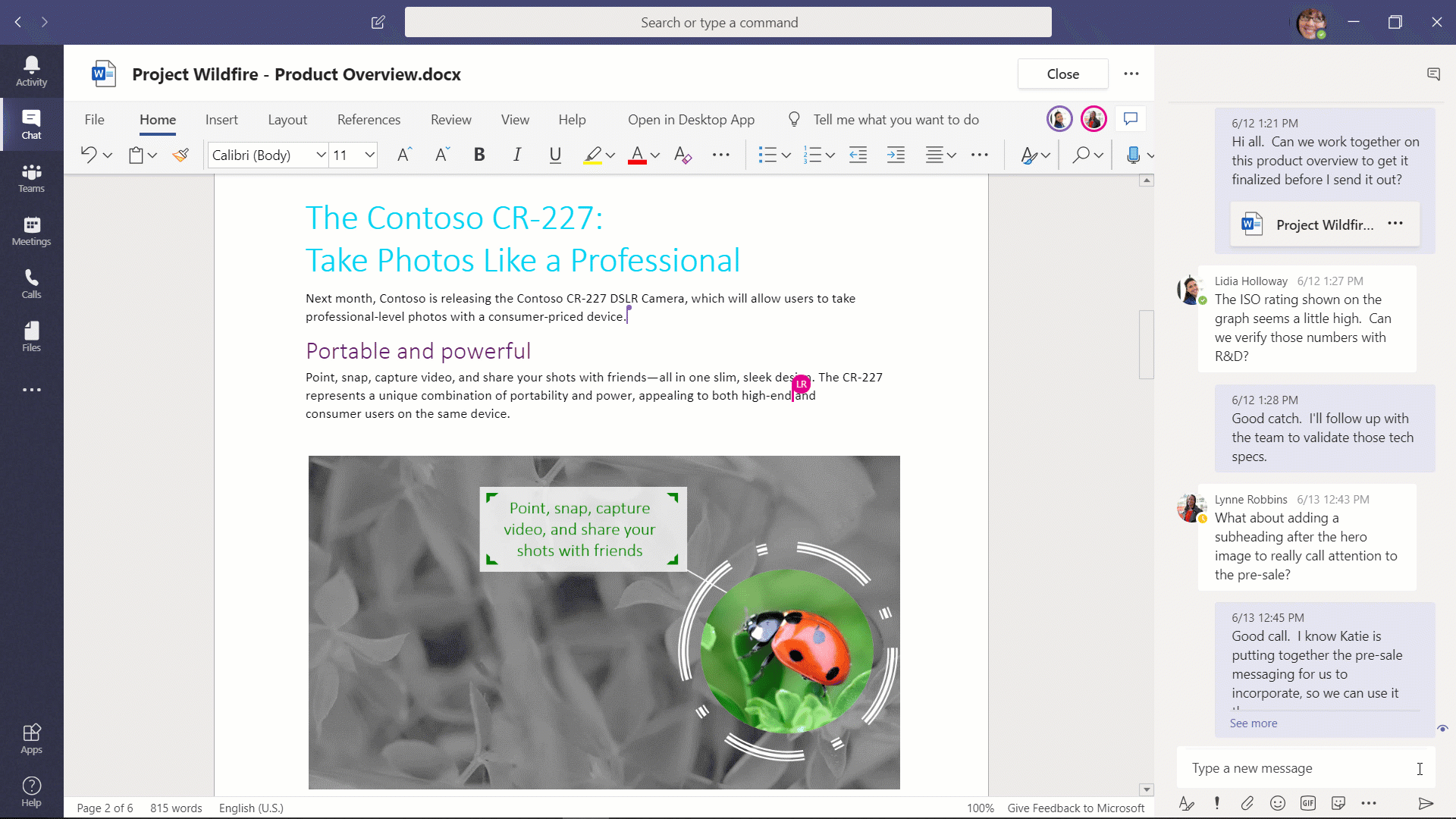This screenshot has height=819, width=1456.
Task: Open document comments pane icon
Action: 1131,119
